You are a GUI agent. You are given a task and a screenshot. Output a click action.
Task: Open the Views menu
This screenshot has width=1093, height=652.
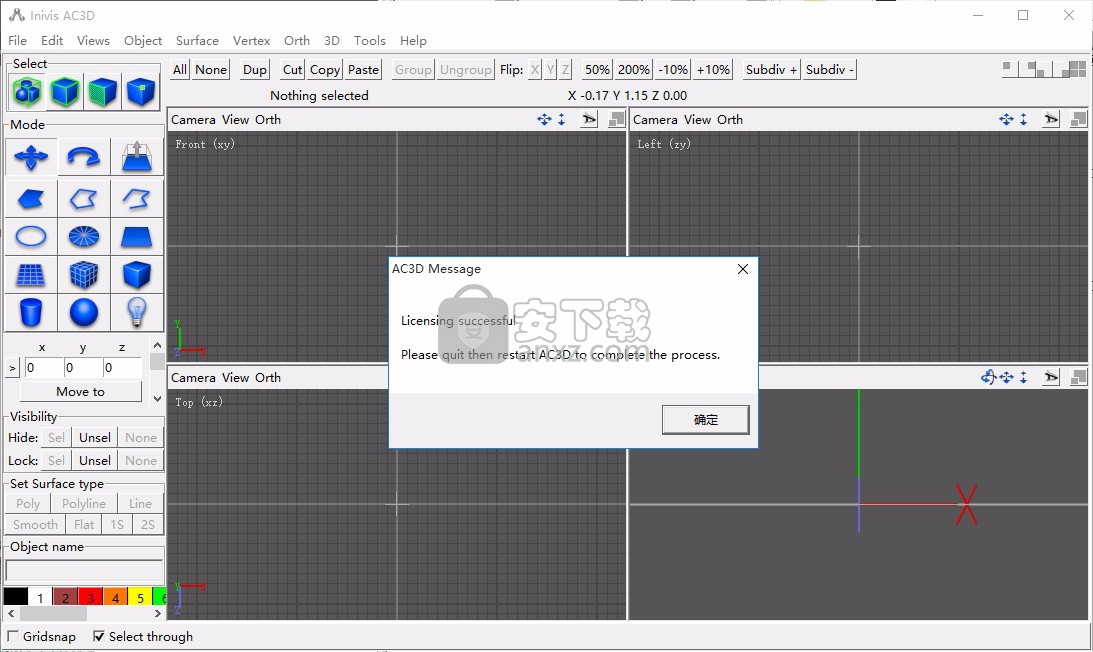pyautogui.click(x=93, y=40)
